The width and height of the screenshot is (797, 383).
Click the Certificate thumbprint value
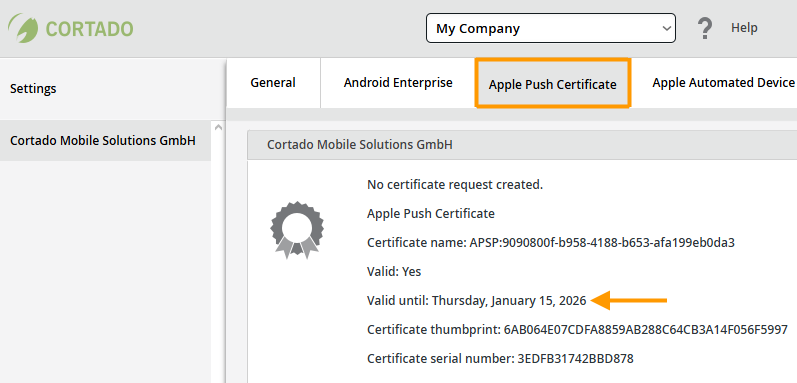[x=646, y=330]
